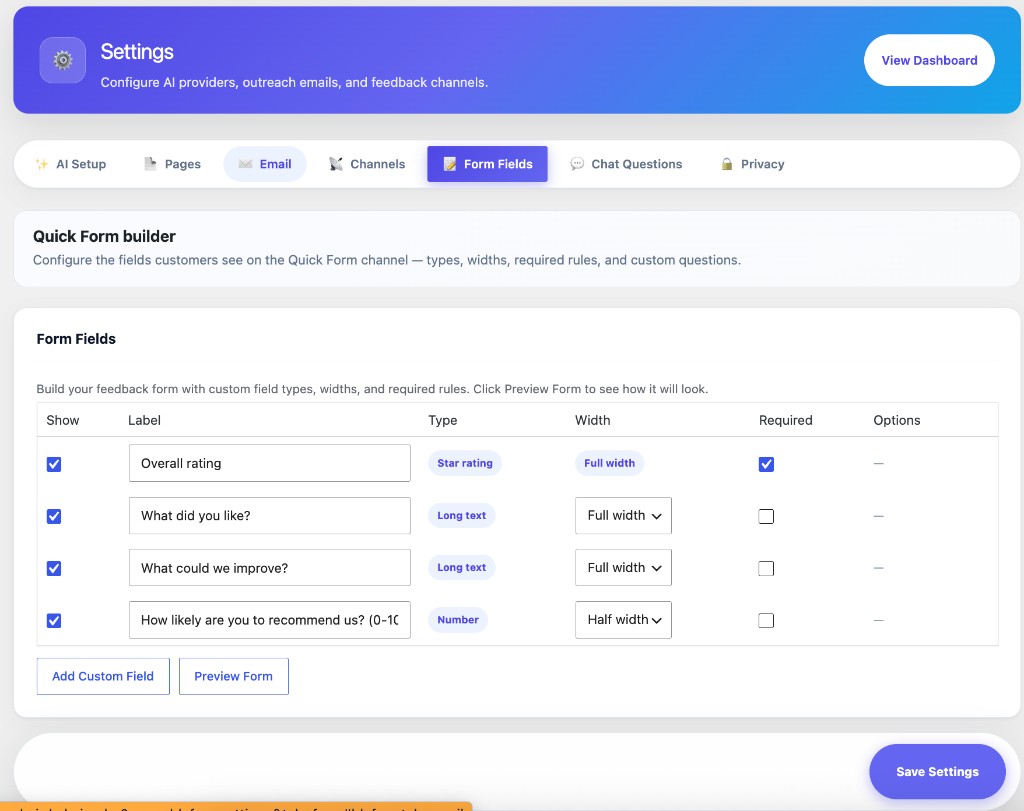Screen dimensions: 1024x811
Task: Click Long text badge for 'What could we improve?'
Action: [462, 567]
